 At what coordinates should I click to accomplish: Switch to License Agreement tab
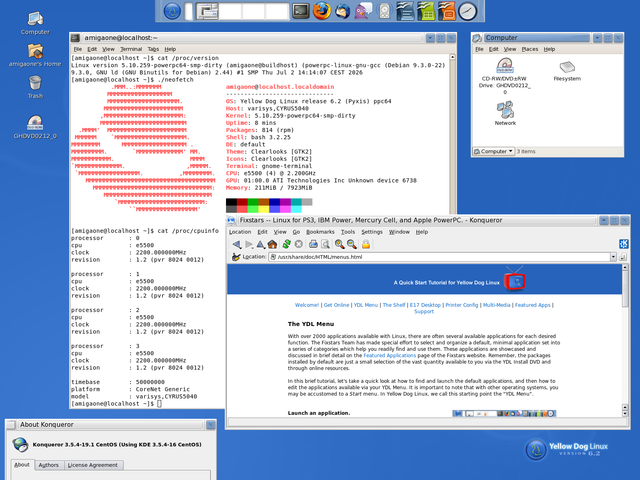[93, 465]
